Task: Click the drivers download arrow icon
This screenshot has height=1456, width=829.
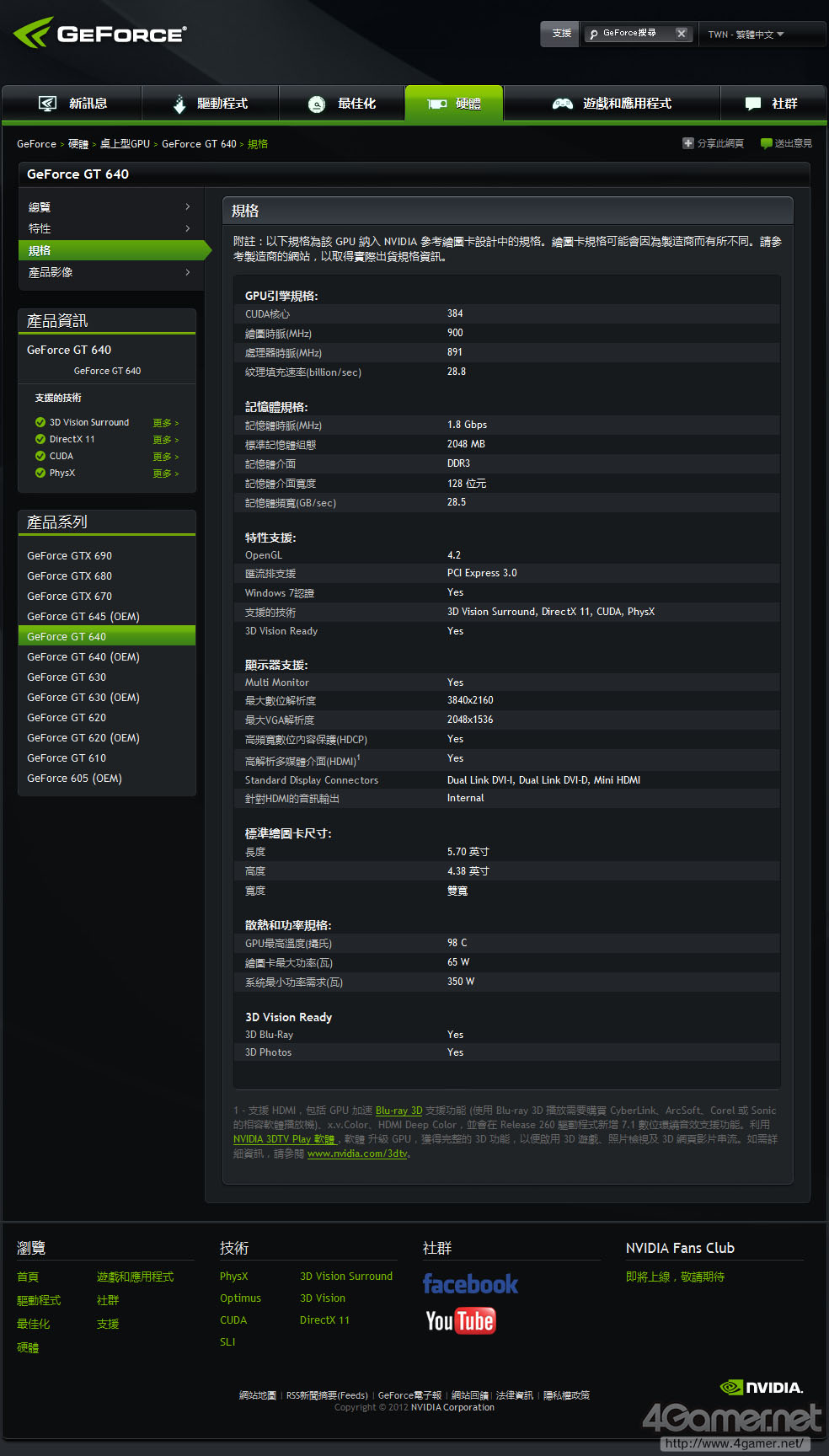Action: point(179,104)
